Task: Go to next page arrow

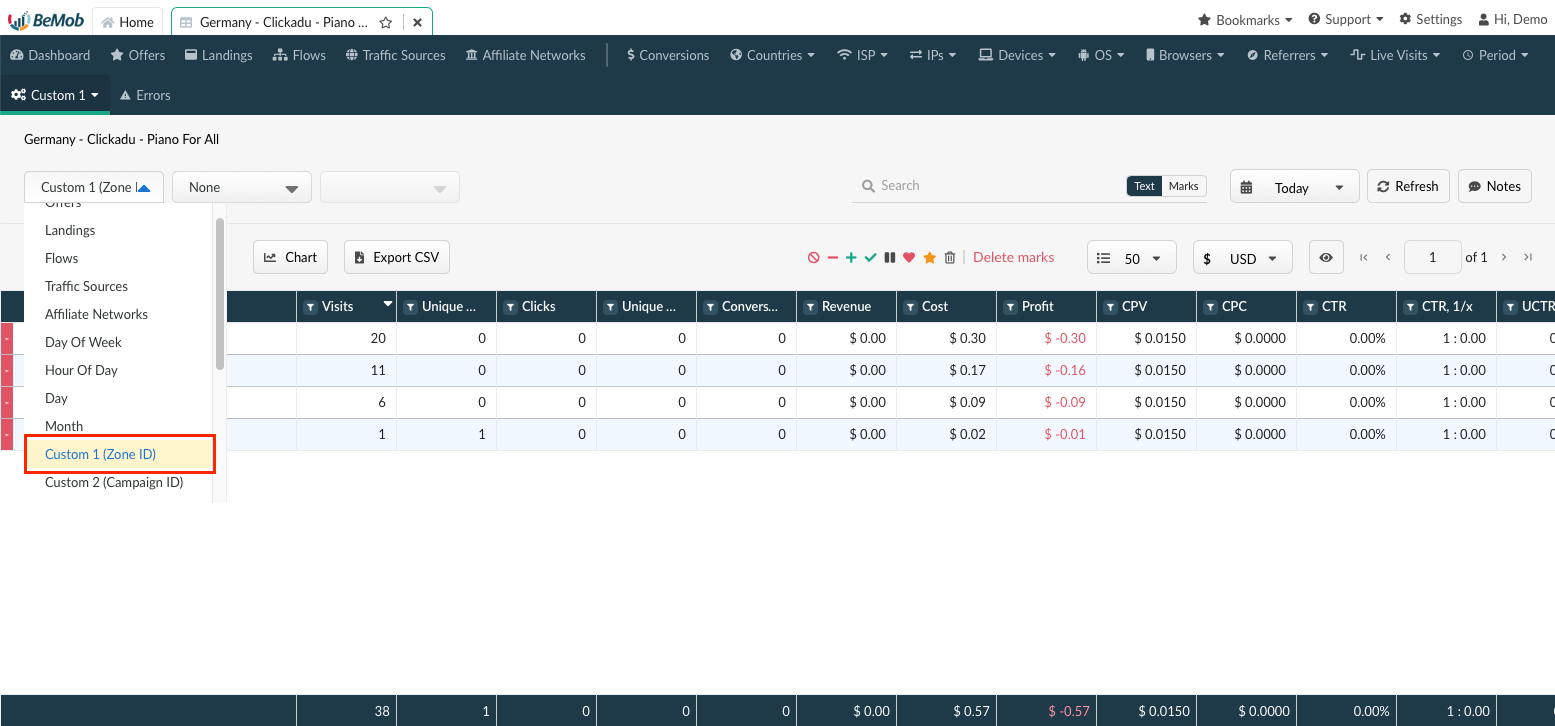Action: pyautogui.click(x=1504, y=257)
